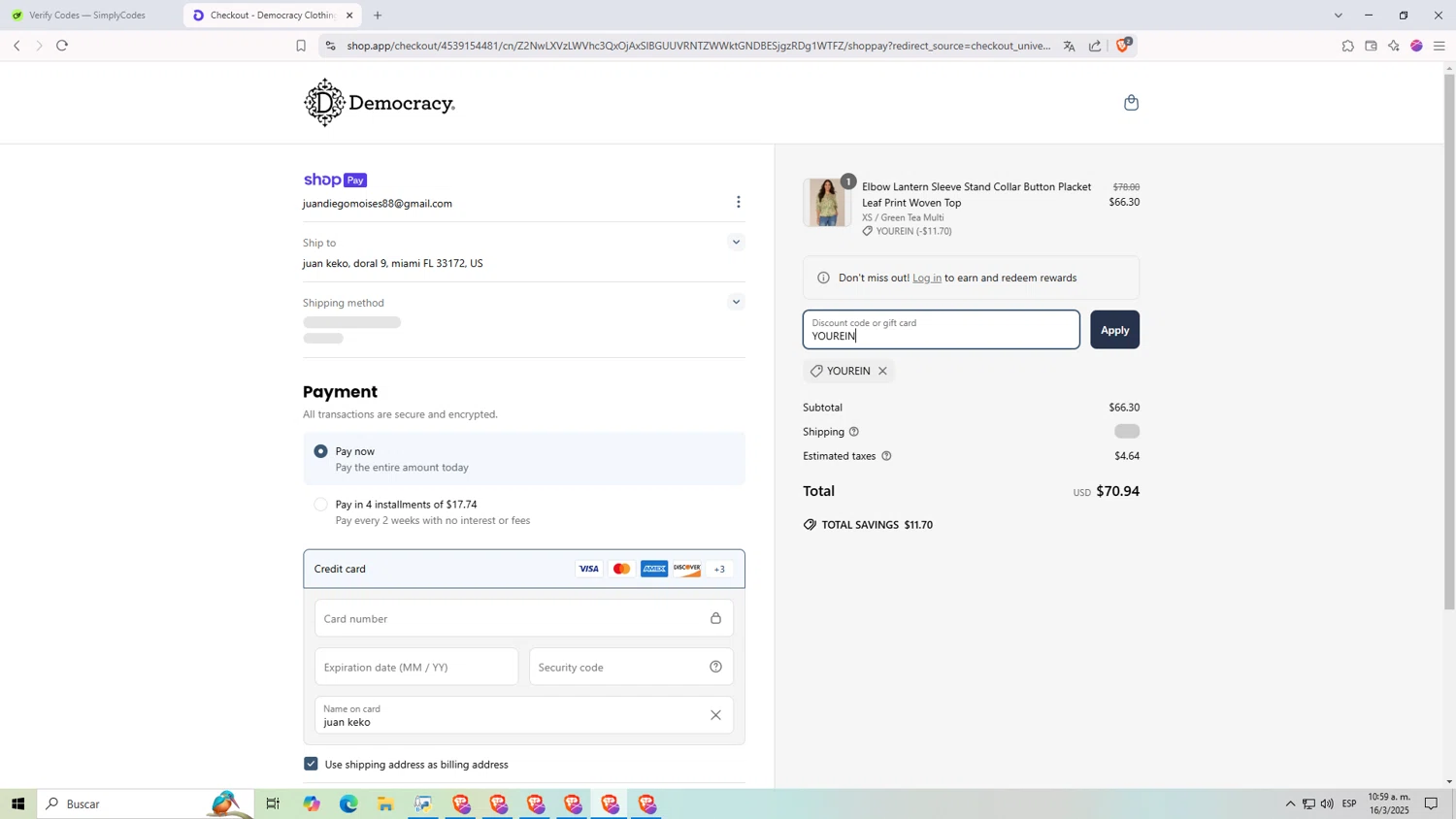
Task: Open the Copilot icon in taskbar
Action: coord(311,803)
